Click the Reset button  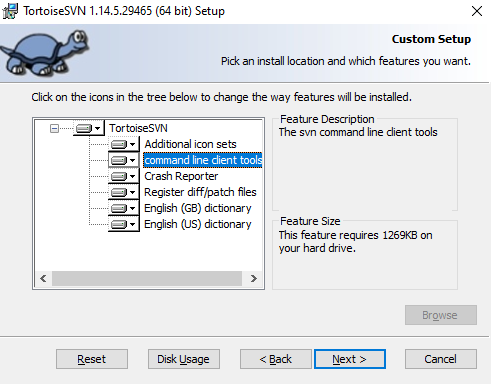(92, 359)
